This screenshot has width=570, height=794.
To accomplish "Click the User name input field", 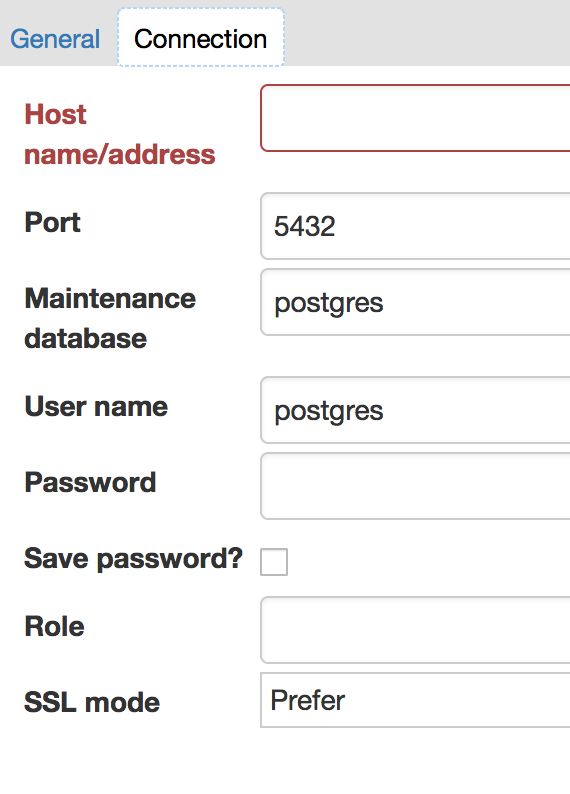I will [415, 410].
